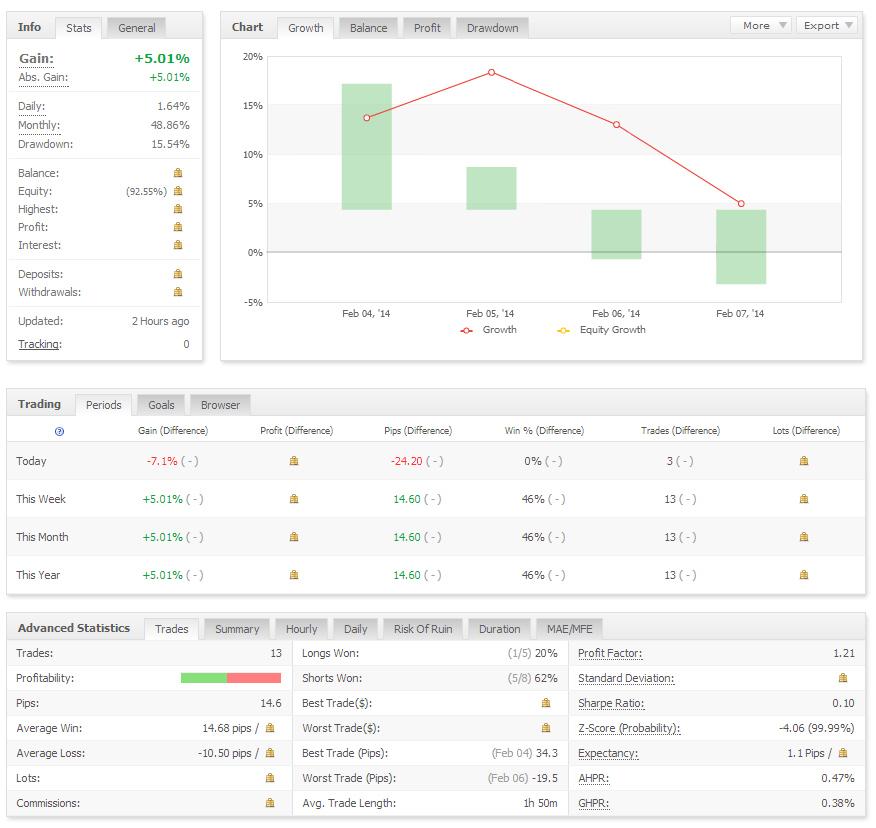Open the Goals tab in Trading
The width and height of the screenshot is (876, 828).
[161, 405]
